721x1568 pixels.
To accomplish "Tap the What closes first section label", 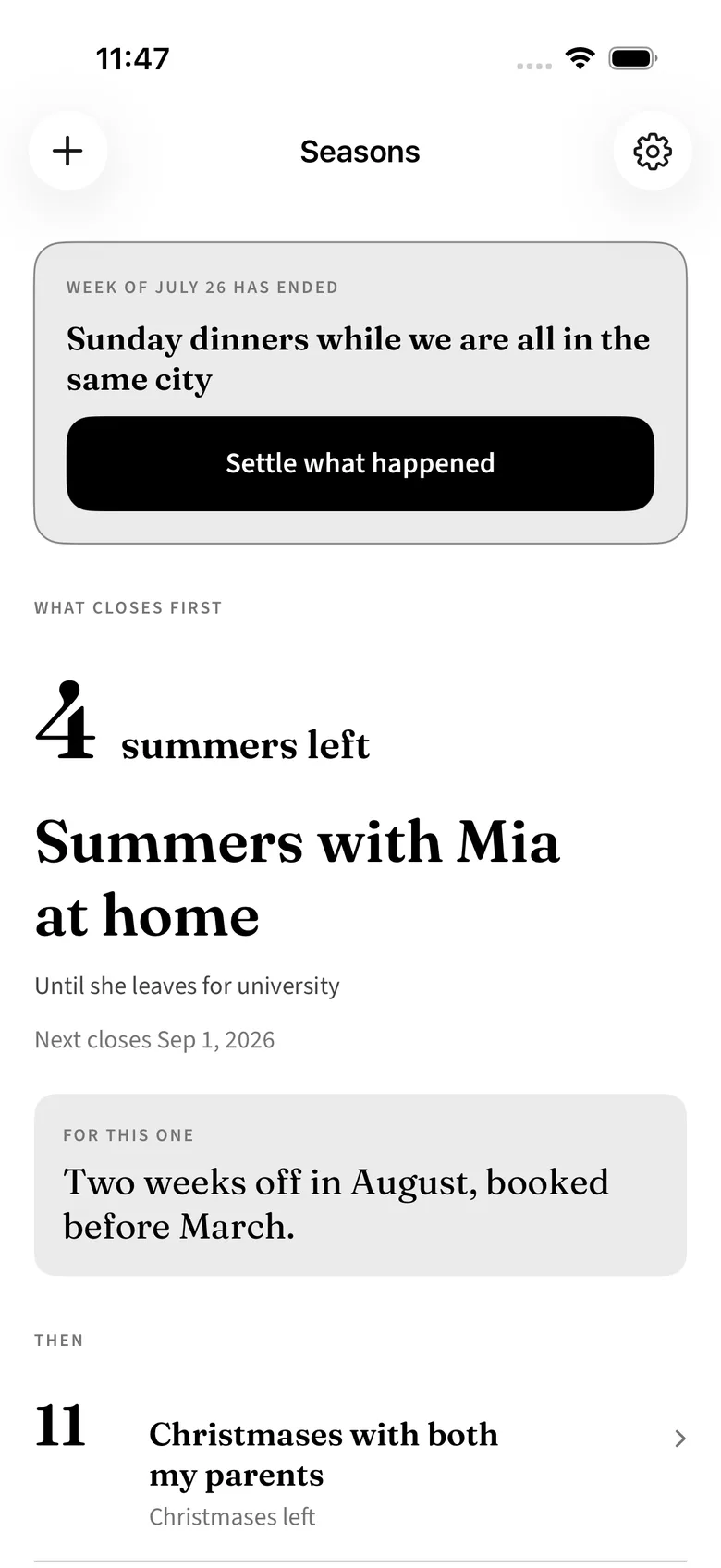I will pos(128,608).
